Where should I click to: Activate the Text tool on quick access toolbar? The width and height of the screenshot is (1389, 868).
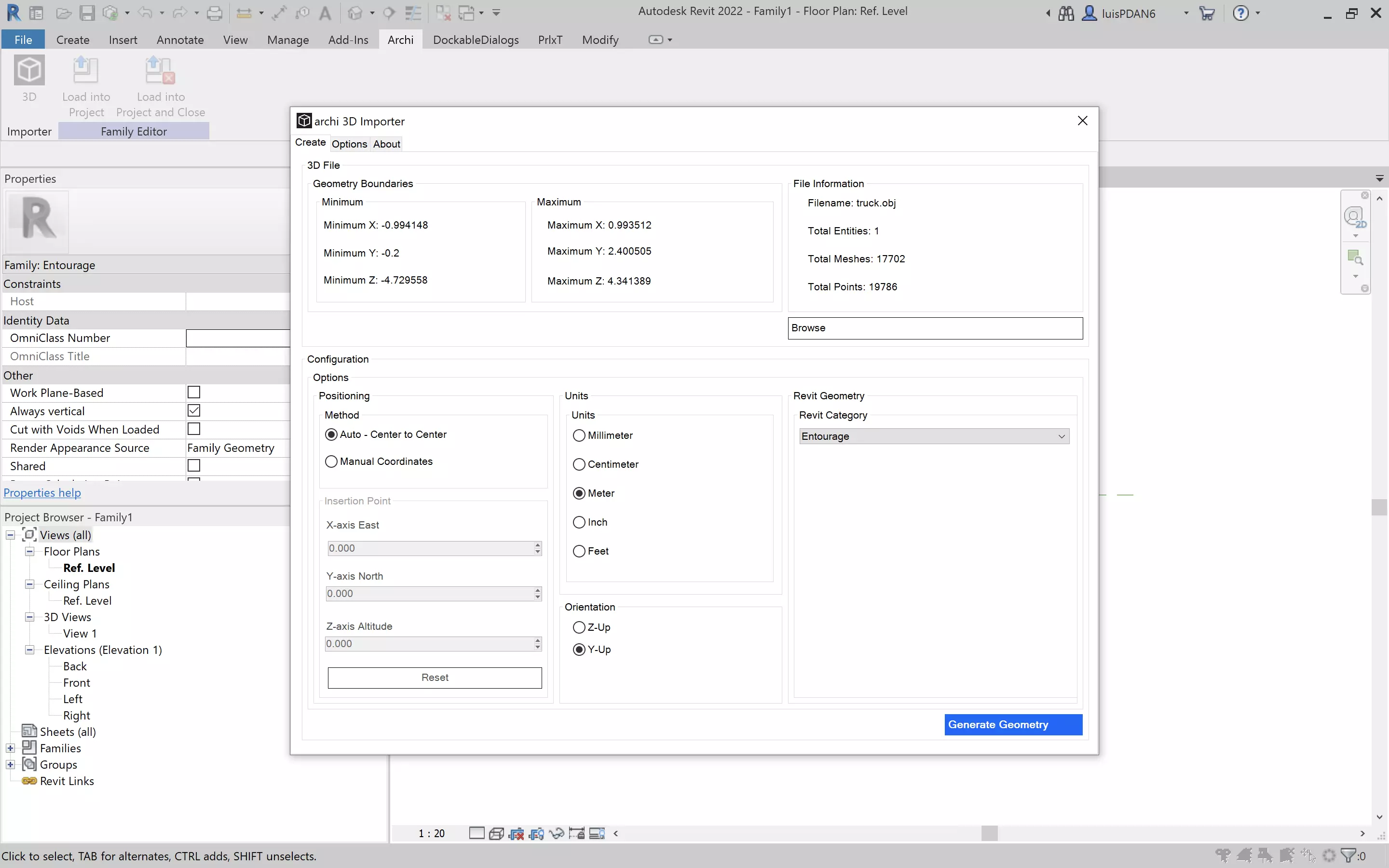click(x=326, y=13)
